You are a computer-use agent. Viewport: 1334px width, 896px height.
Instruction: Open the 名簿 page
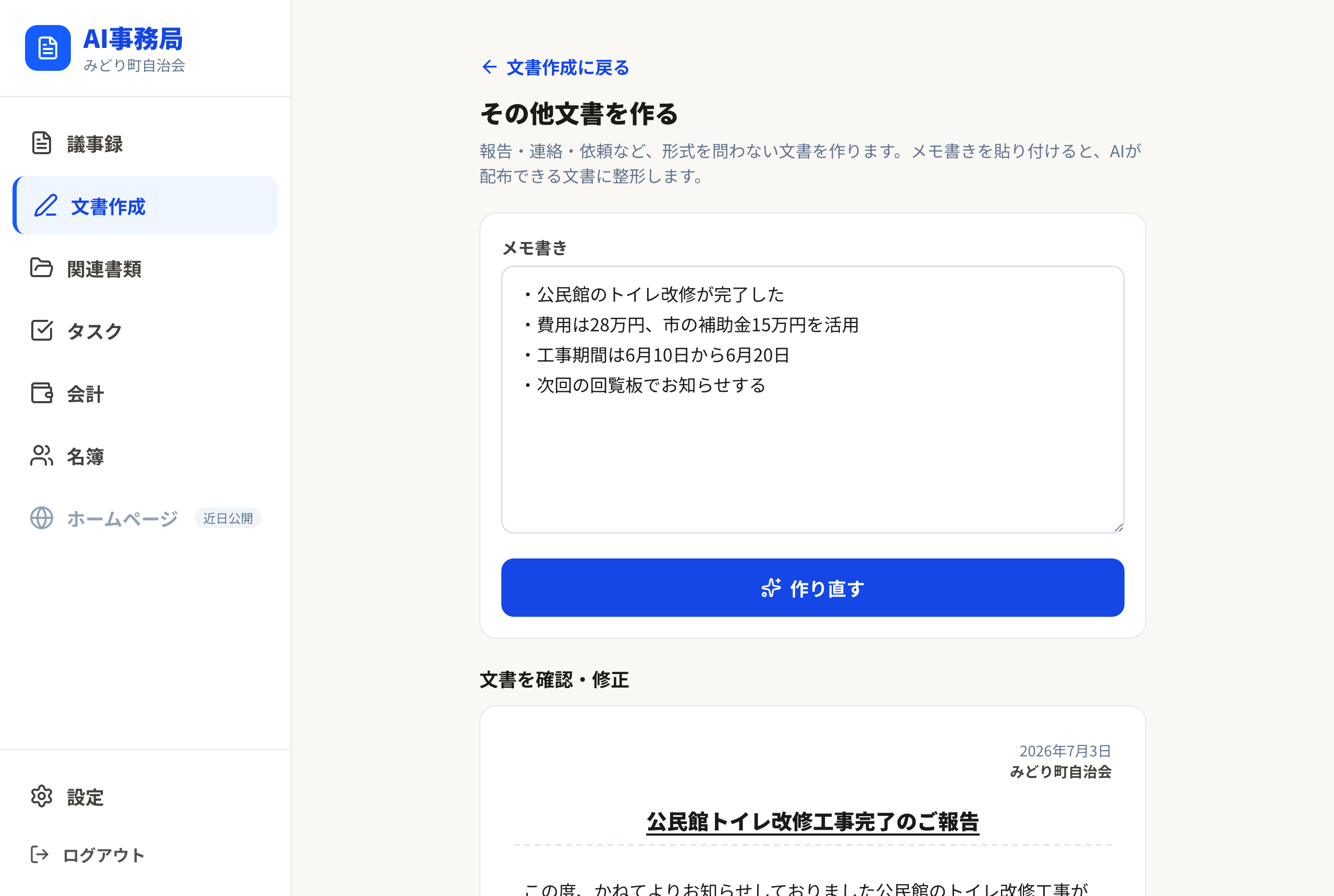(145, 455)
